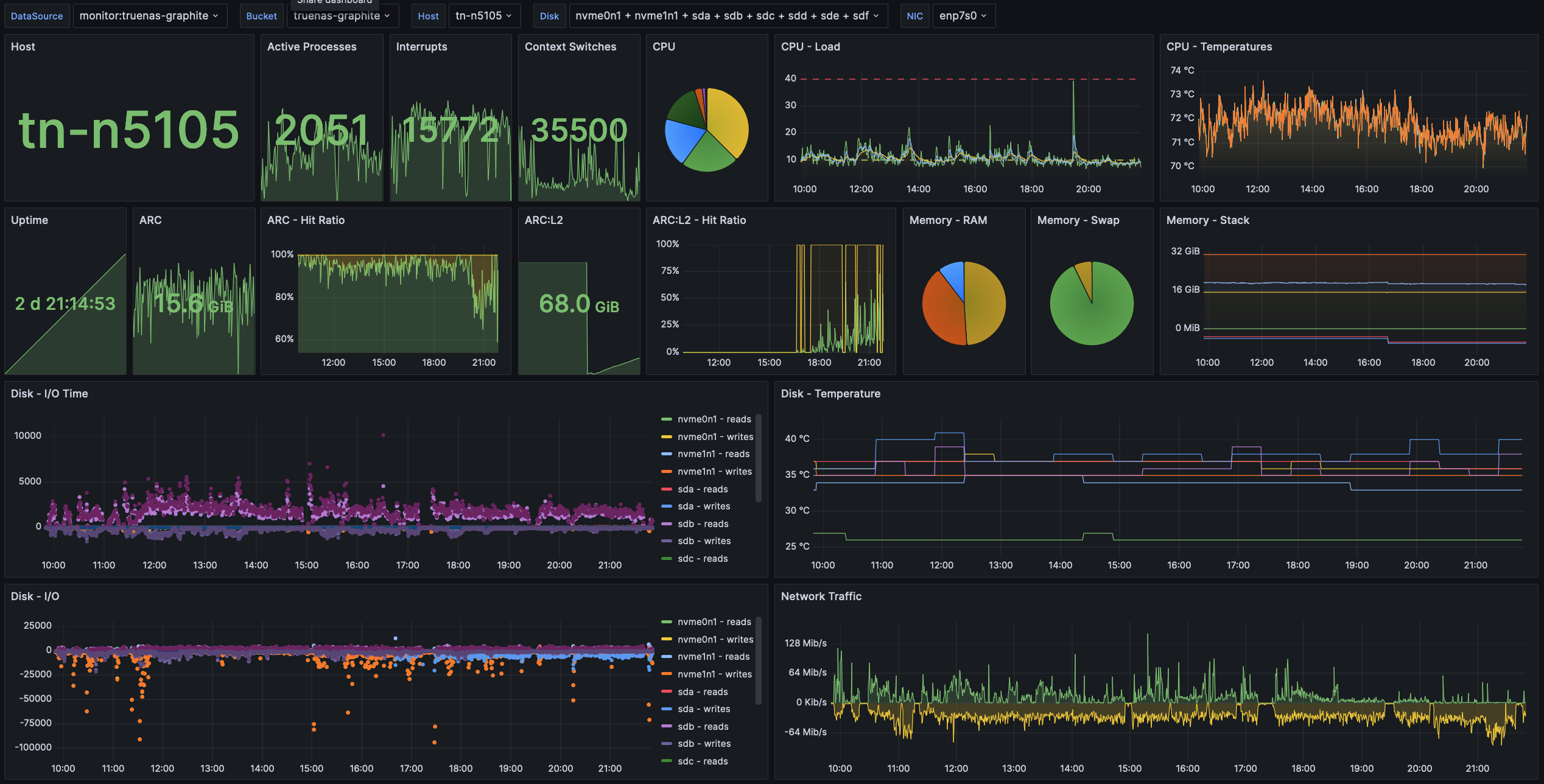This screenshot has width=1544, height=784.
Task: Click orange color swatch for nvme1n1 - writes in Disk I/O Time legend
Action: [667, 472]
